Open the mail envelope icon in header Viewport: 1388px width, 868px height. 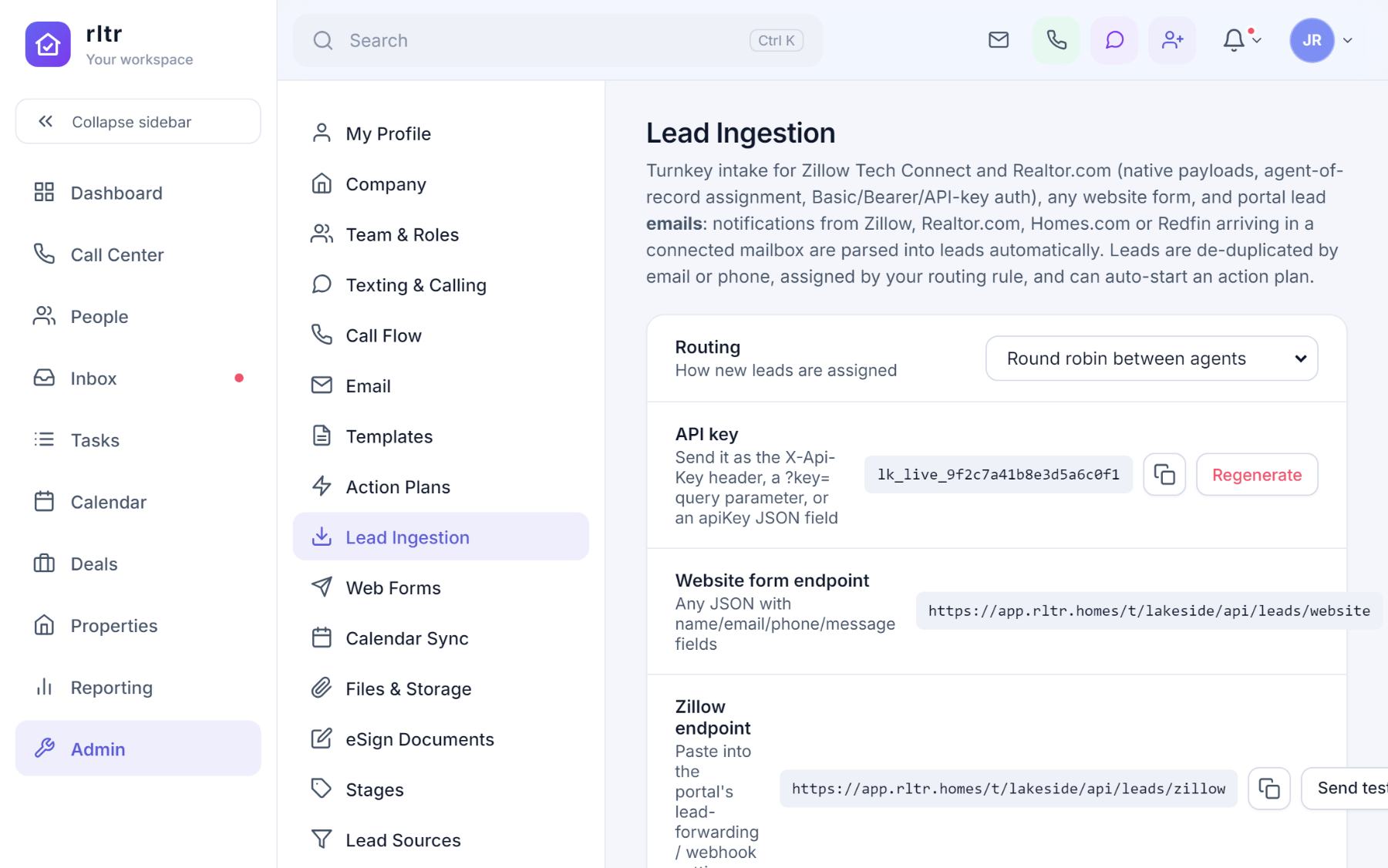pos(999,40)
